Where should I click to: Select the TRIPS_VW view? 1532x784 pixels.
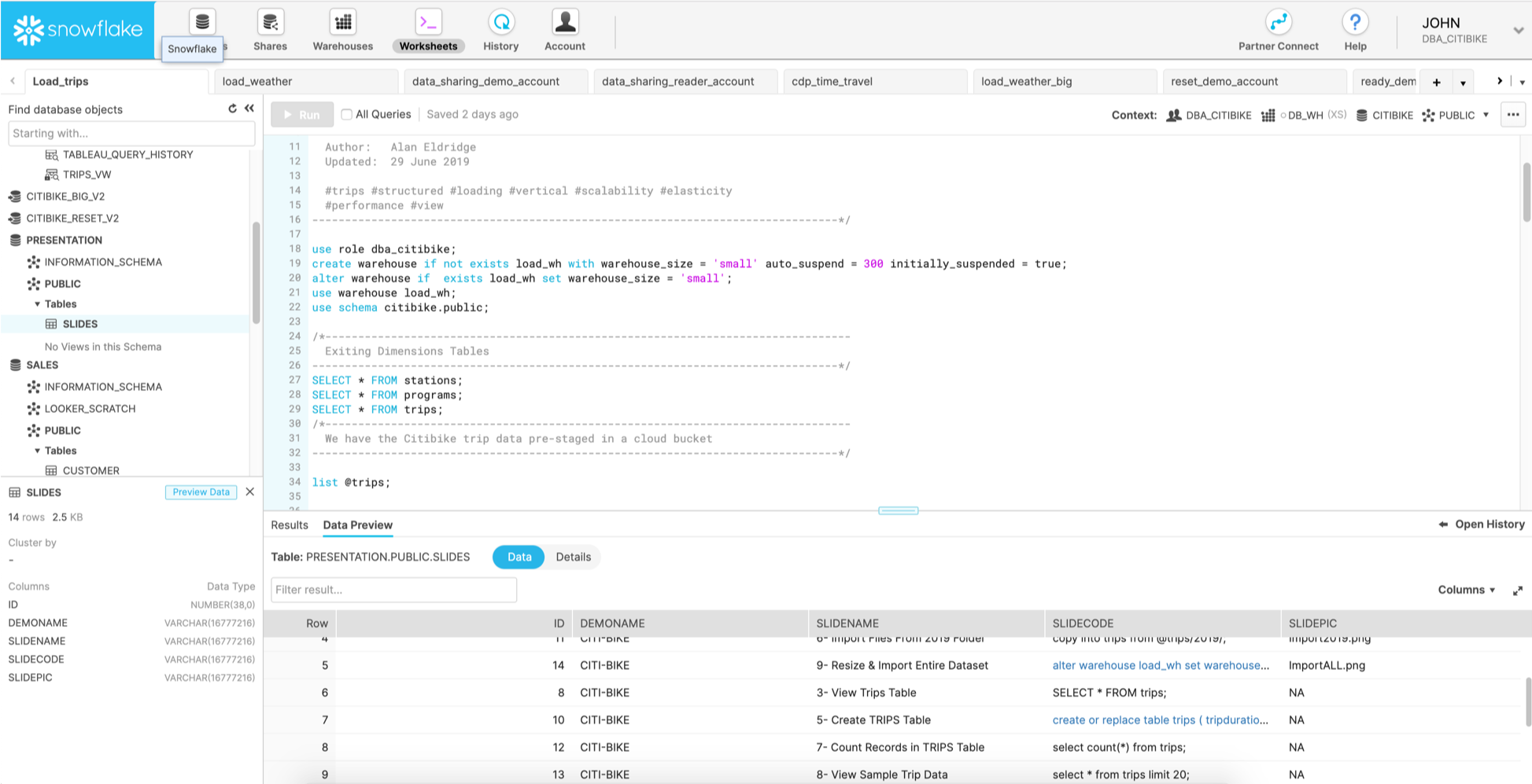87,175
